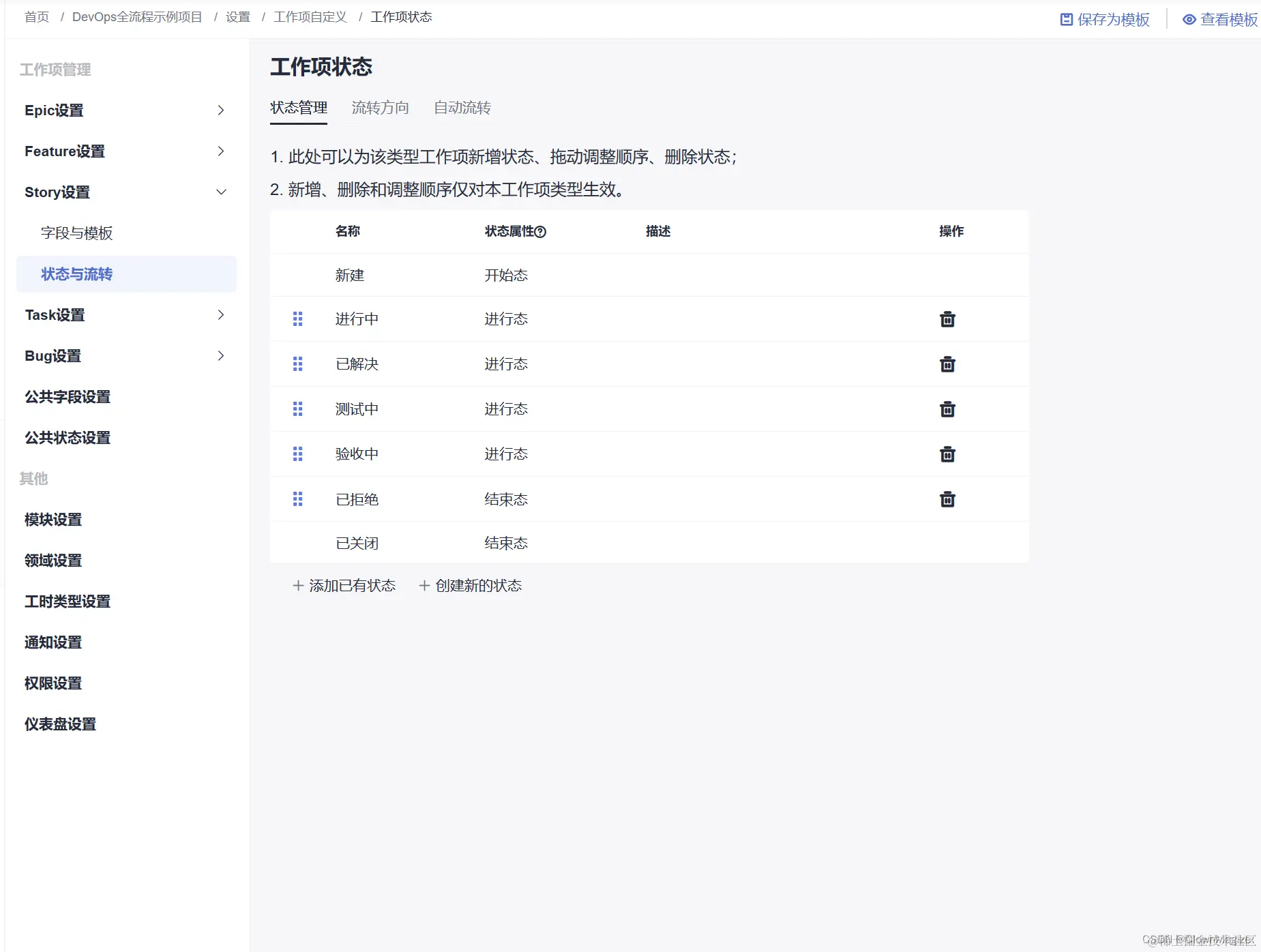Delete the 进行中 status via trash icon

coord(947,318)
